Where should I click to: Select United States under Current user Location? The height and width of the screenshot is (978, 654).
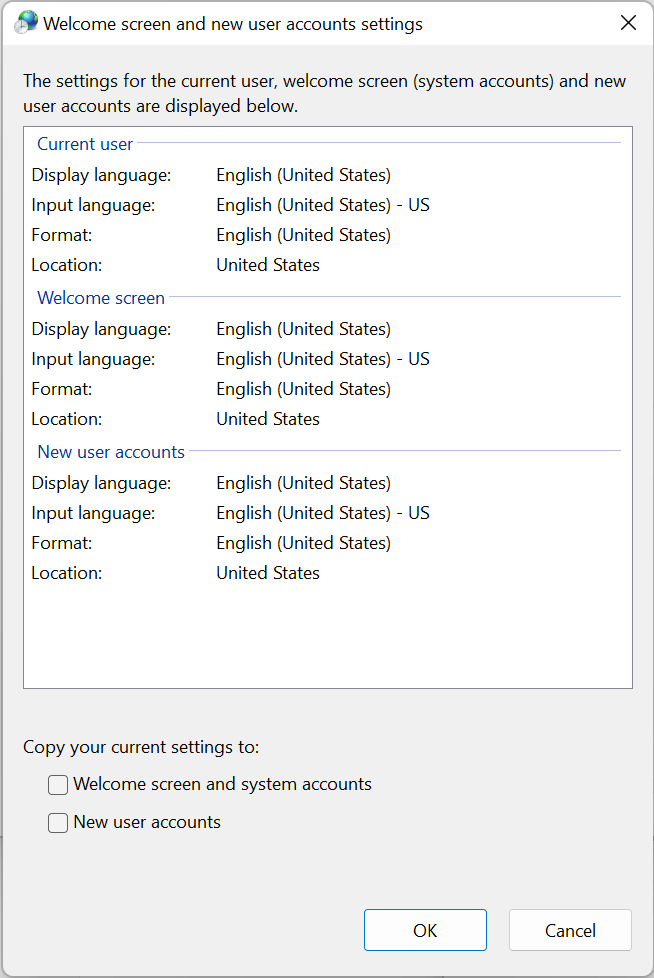coord(267,264)
